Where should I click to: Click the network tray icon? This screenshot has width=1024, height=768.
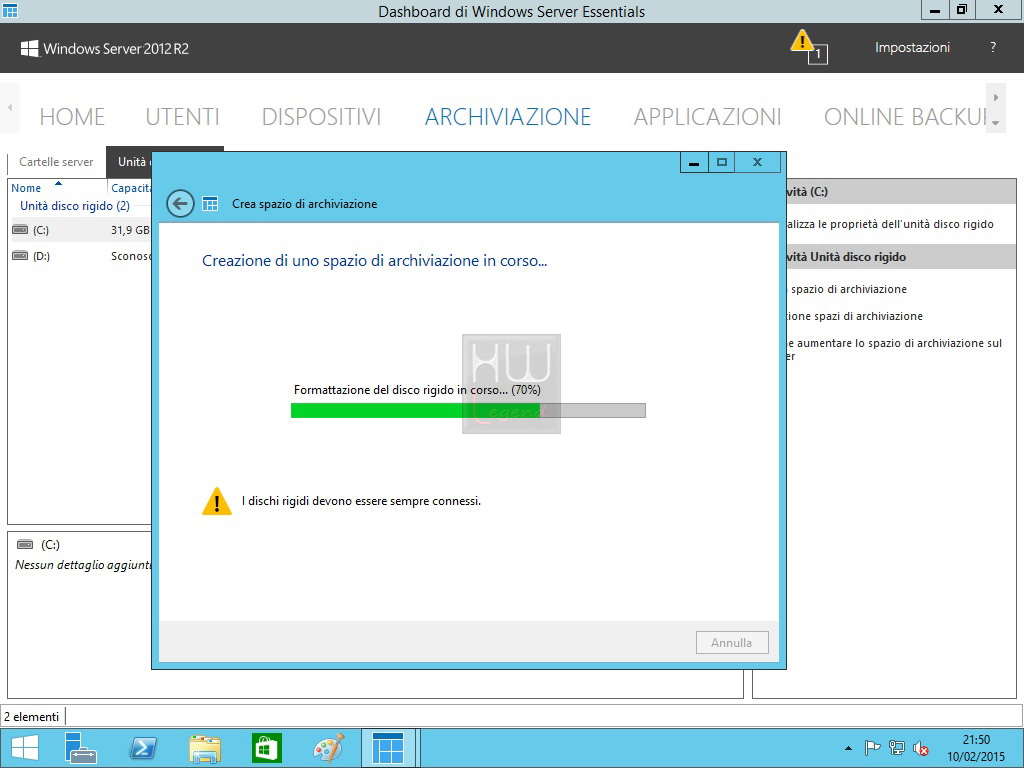pos(897,748)
